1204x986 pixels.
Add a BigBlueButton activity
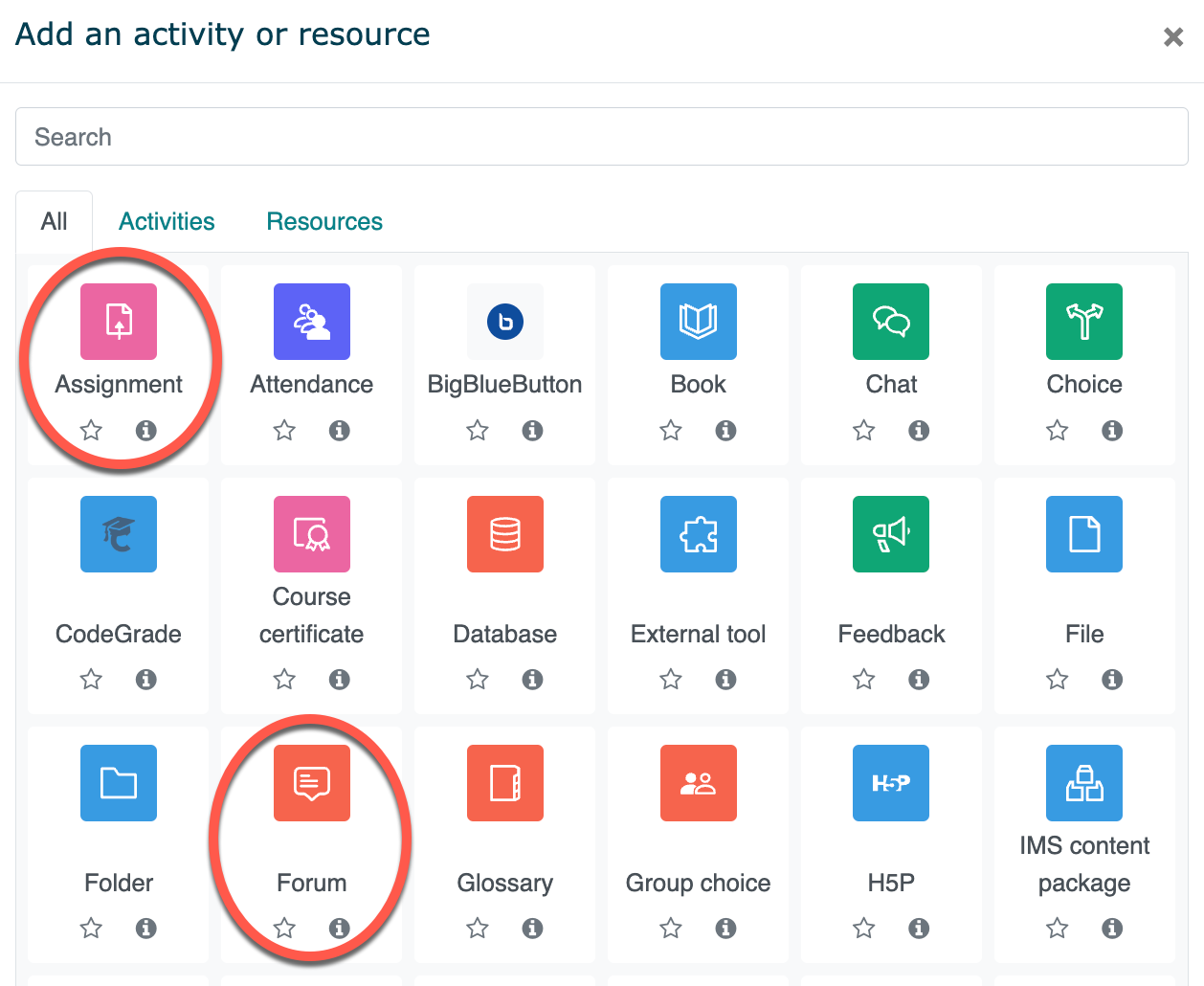coord(504,322)
